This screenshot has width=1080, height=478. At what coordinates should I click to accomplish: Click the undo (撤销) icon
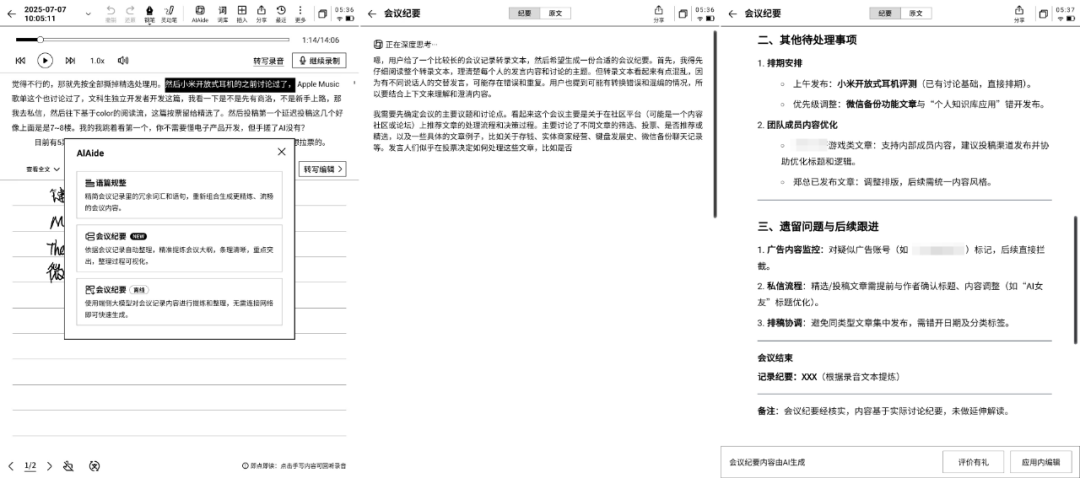pyautogui.click(x=111, y=13)
